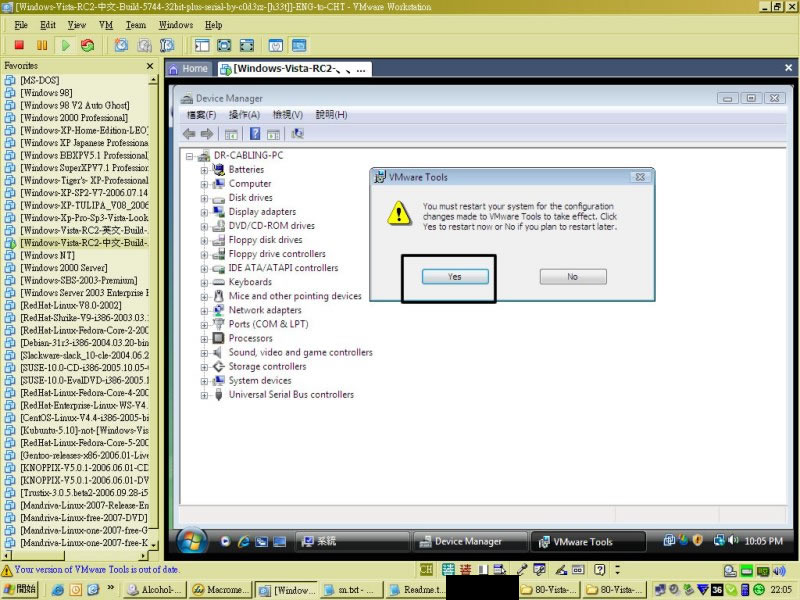Click the Revert to Snapshot toolbar icon
The image size is (800, 600).
click(144, 45)
